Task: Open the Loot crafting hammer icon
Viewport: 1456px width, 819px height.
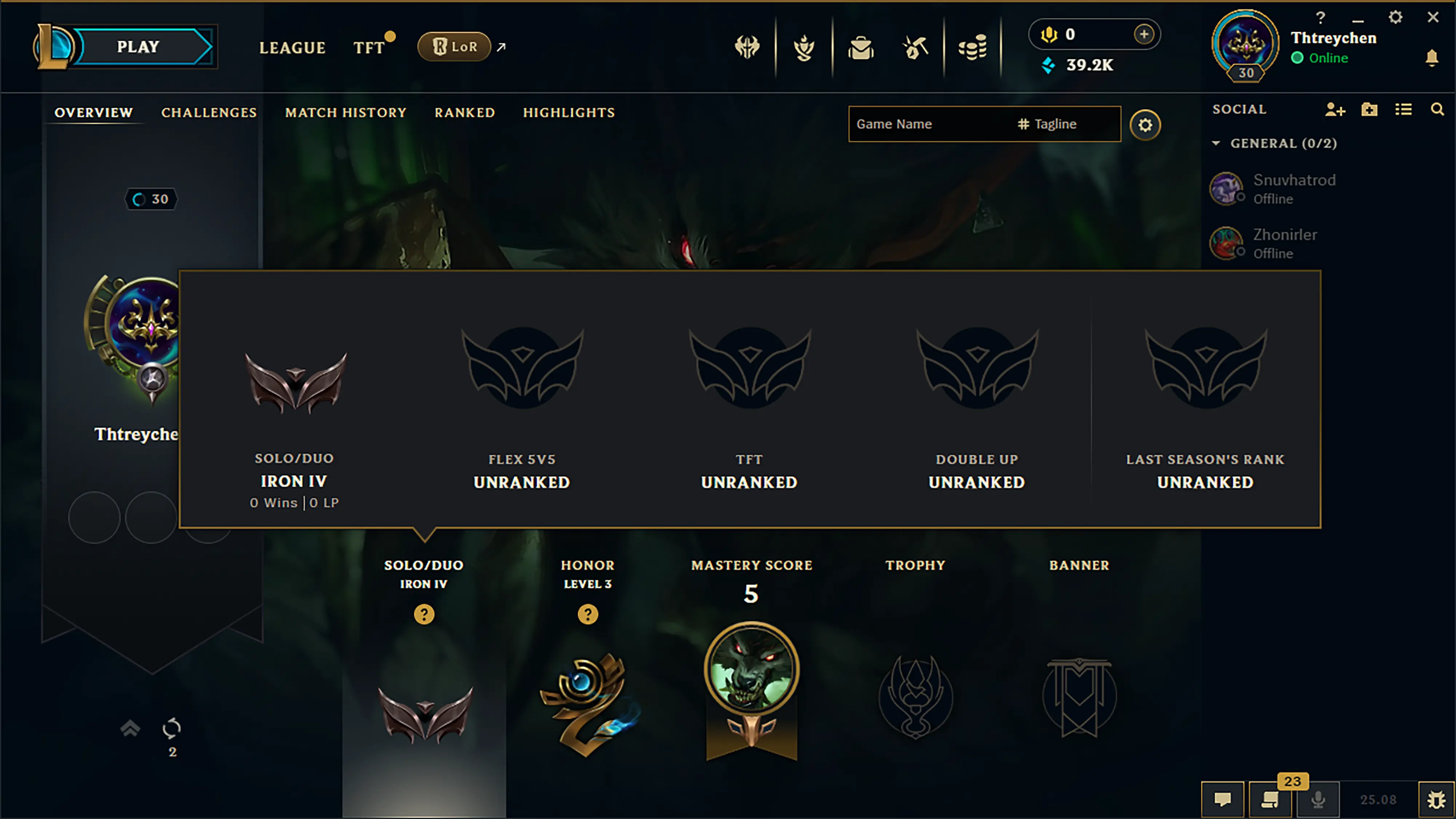Action: point(916,47)
